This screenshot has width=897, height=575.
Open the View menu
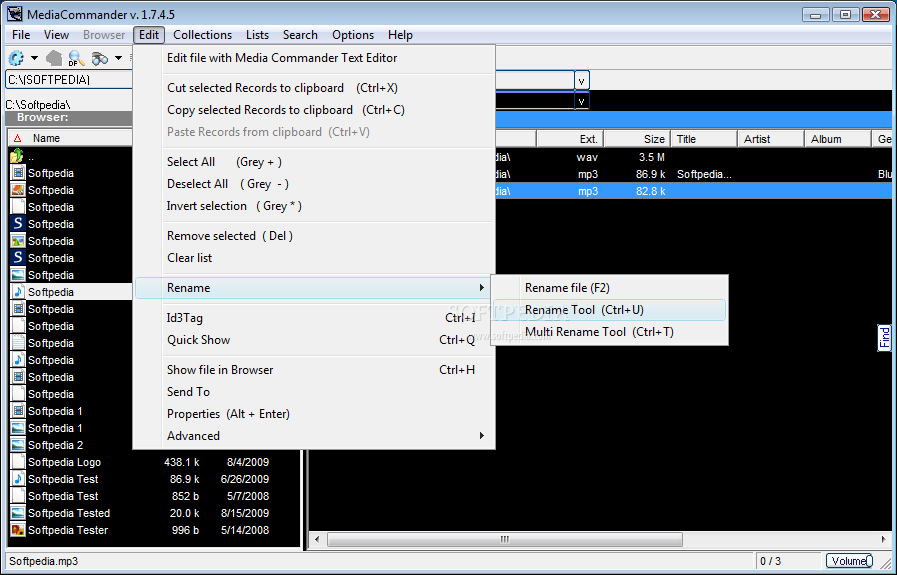57,35
